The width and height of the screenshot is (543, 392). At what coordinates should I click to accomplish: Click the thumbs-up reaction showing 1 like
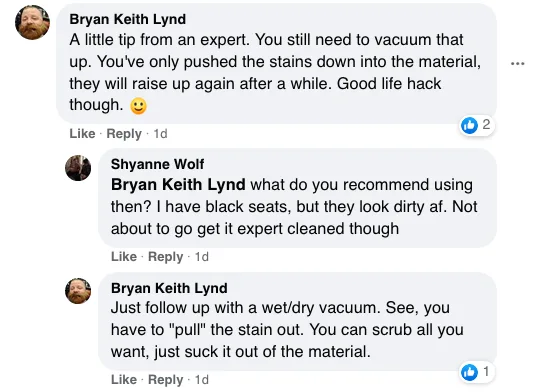tap(477, 372)
